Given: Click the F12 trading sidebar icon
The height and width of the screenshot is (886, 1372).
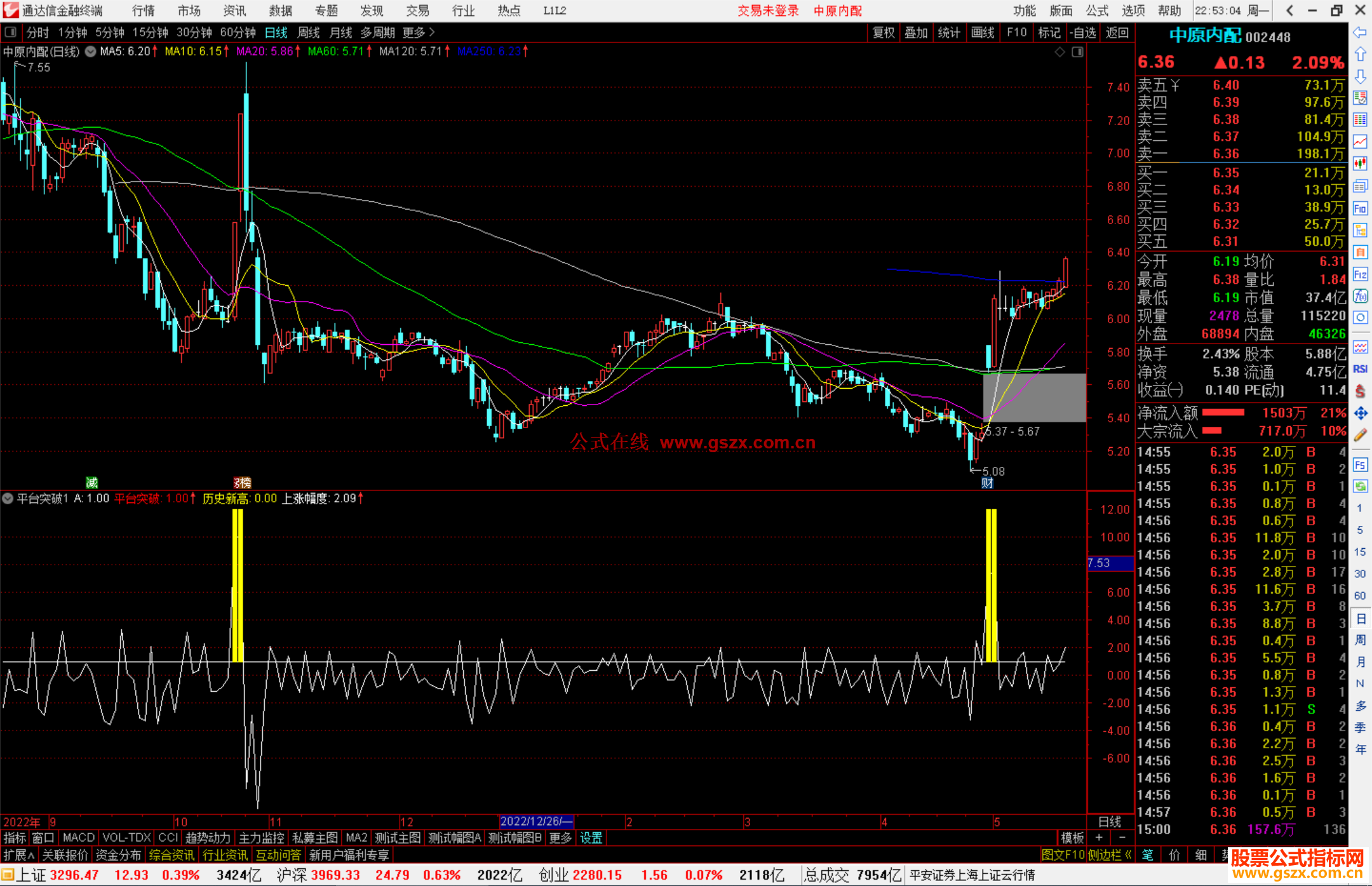Looking at the screenshot, I should 1360,274.
